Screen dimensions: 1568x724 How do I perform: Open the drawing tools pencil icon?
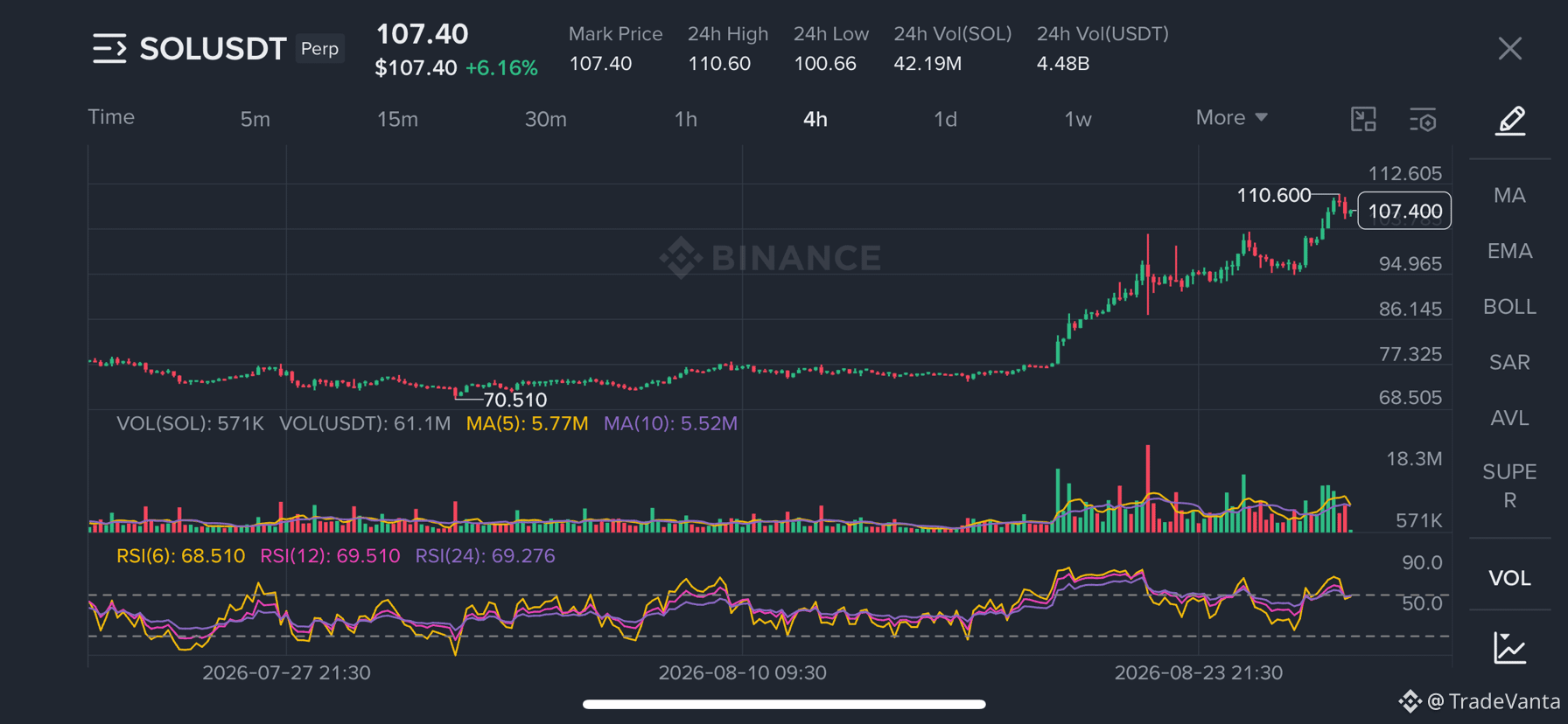click(1509, 121)
